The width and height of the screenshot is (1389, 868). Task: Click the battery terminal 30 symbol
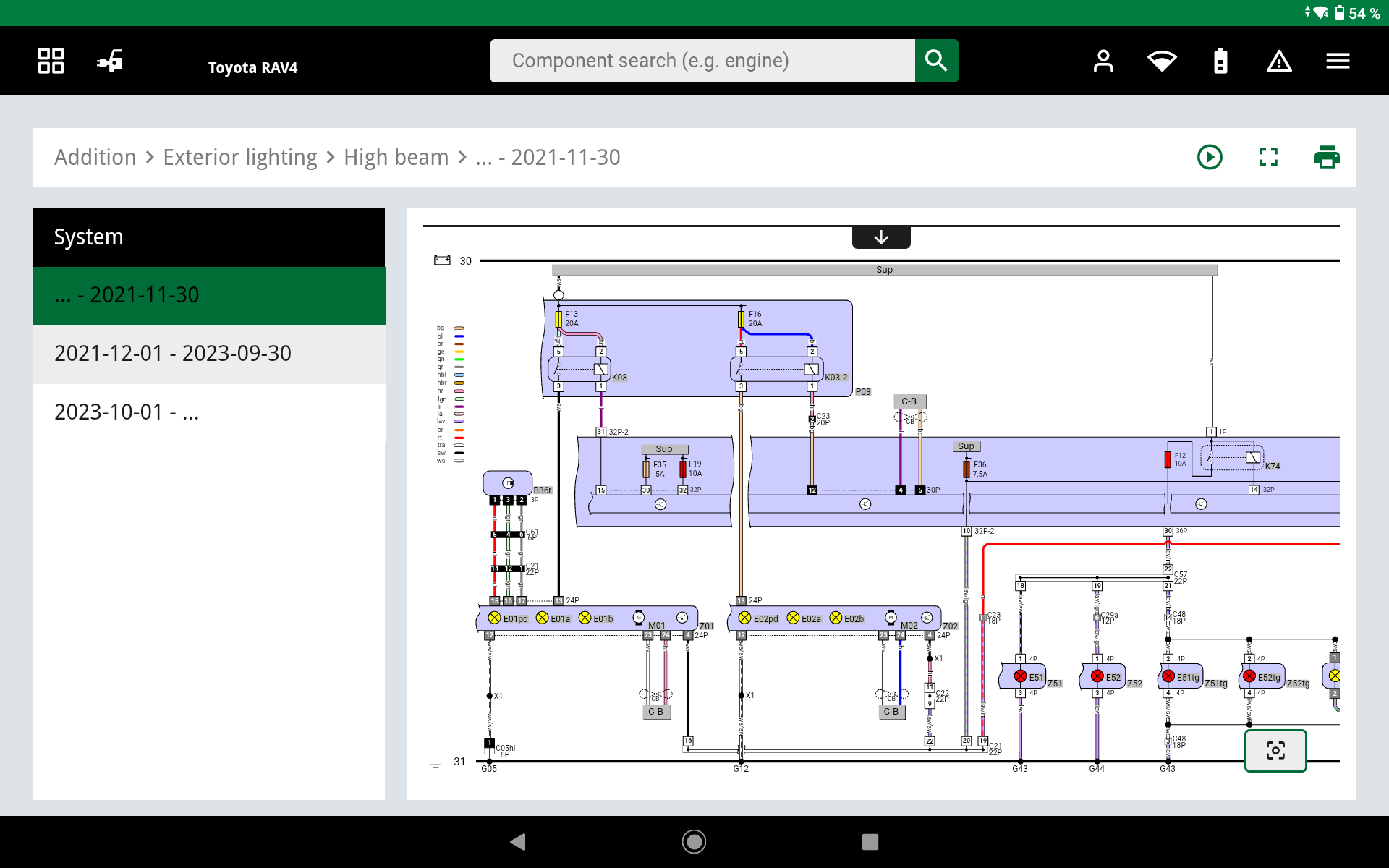[442, 260]
